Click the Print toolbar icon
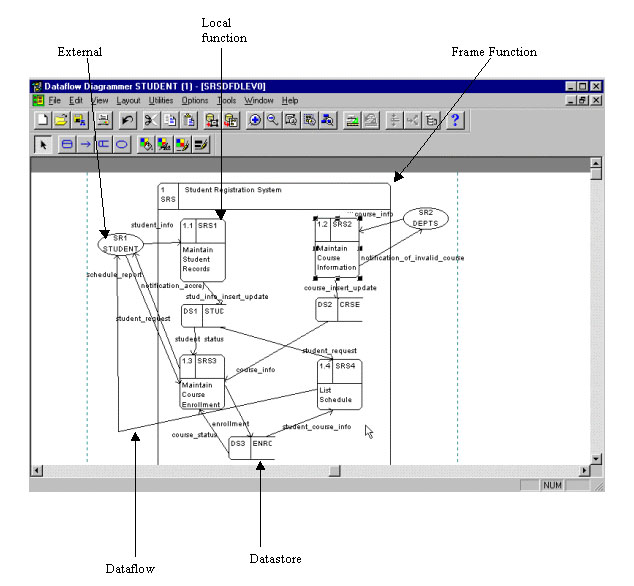Image resolution: width=634 pixels, height=586 pixels. click(103, 120)
